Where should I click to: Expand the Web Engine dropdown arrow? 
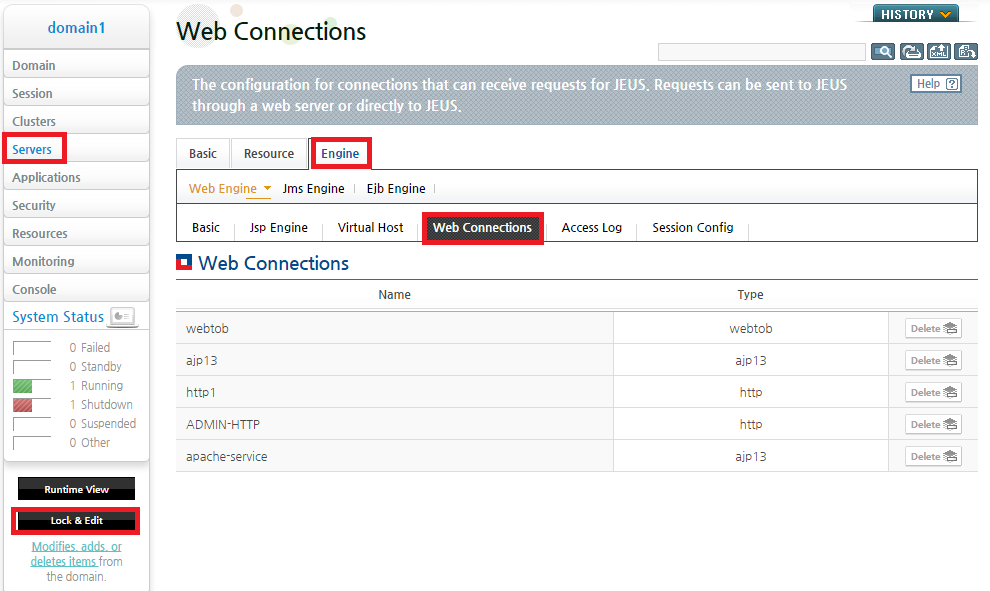coord(267,188)
